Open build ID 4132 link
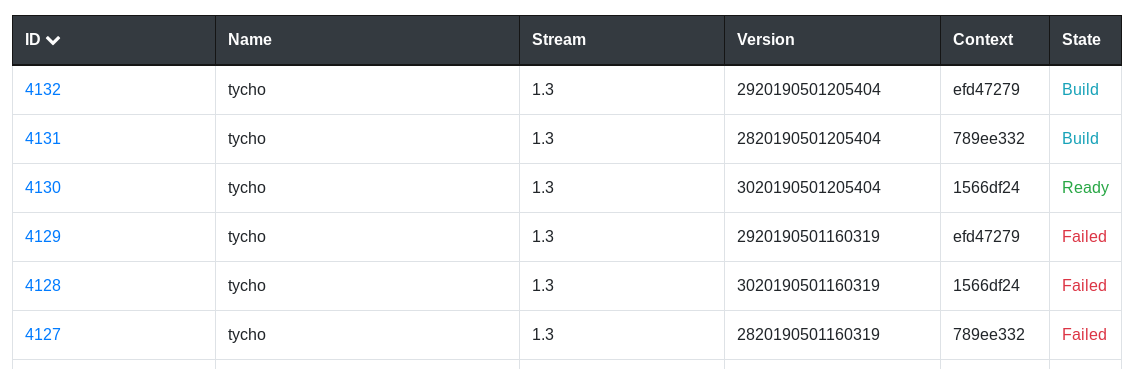This screenshot has height=369, width=1124. click(43, 90)
